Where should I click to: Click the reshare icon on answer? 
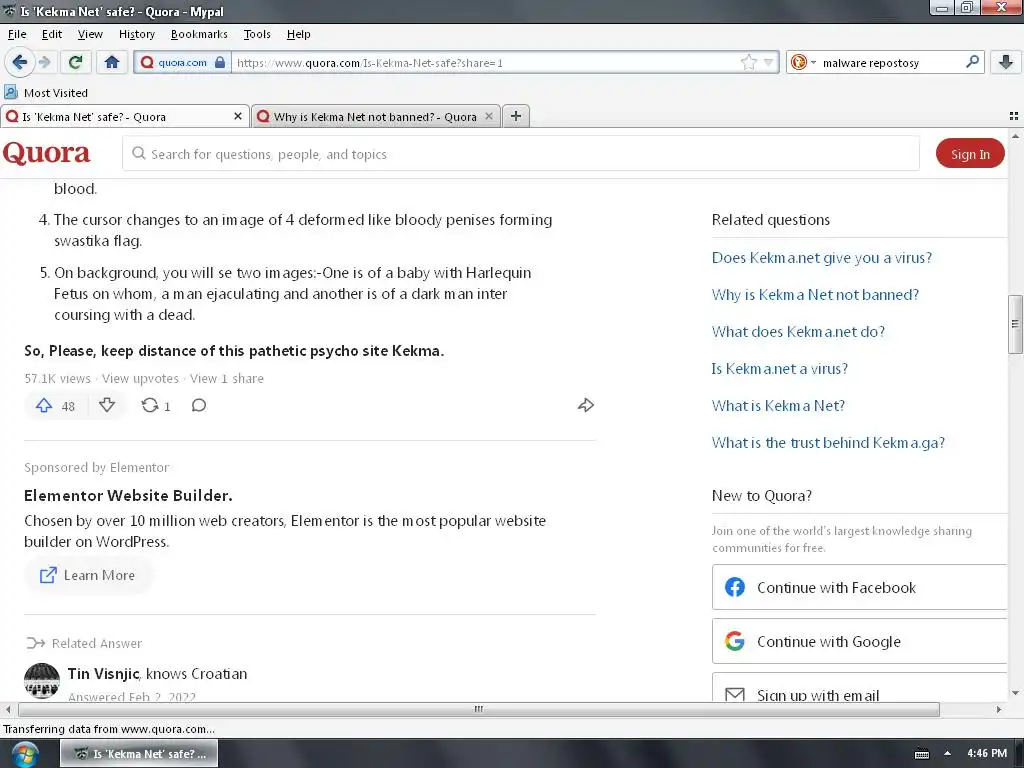(x=150, y=406)
